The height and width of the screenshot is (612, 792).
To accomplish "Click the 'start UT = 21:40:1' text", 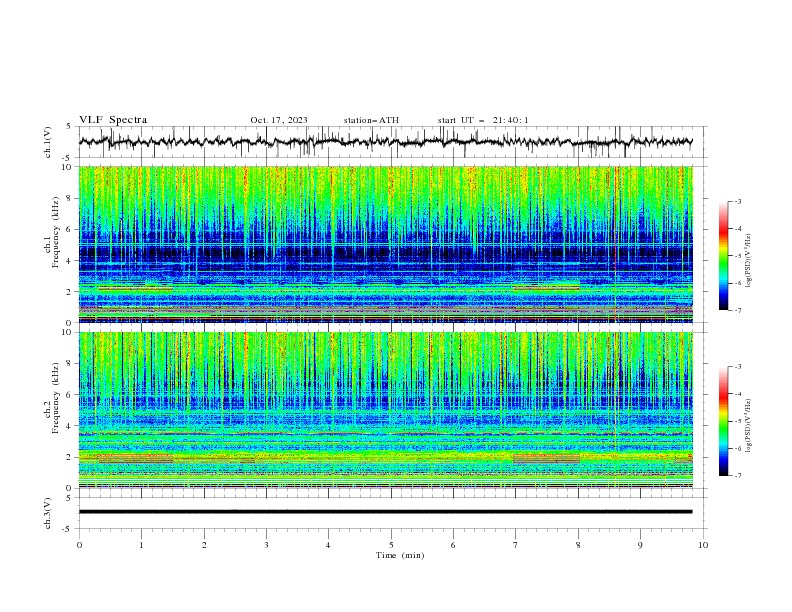I will coord(483,120).
